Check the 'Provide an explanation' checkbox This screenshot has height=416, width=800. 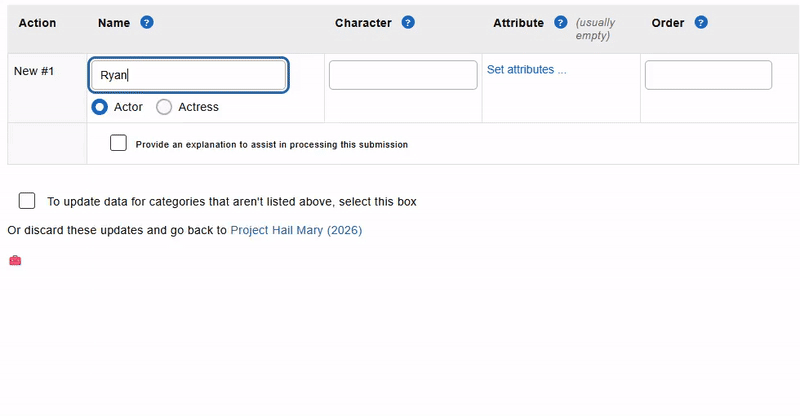pyautogui.click(x=118, y=143)
